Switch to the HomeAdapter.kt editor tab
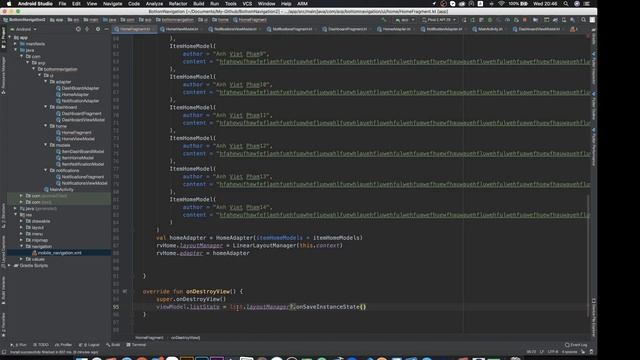Viewport: 640px width, 360px height. click(x=396, y=29)
